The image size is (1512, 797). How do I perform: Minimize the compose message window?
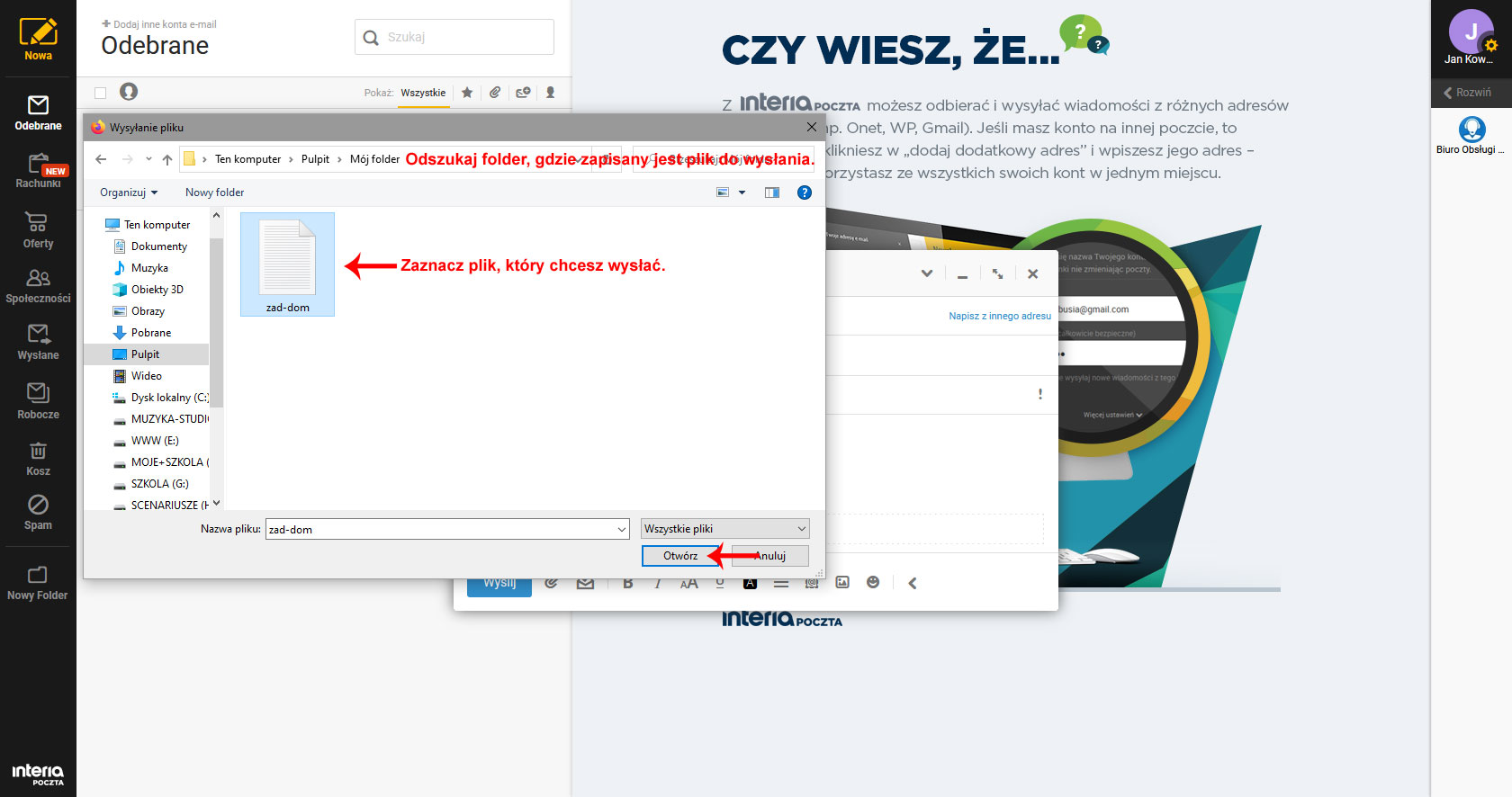(962, 274)
